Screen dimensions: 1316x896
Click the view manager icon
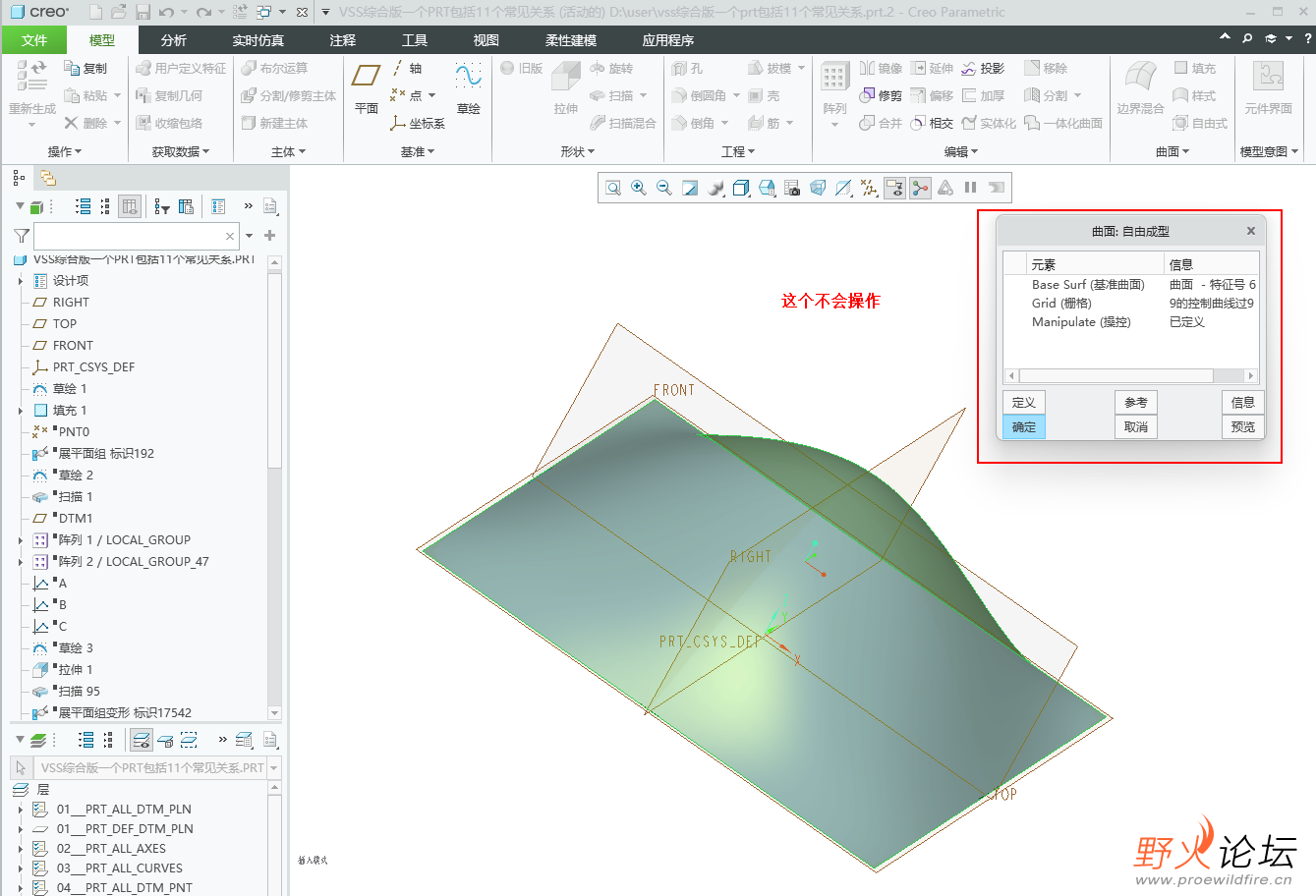tap(767, 188)
